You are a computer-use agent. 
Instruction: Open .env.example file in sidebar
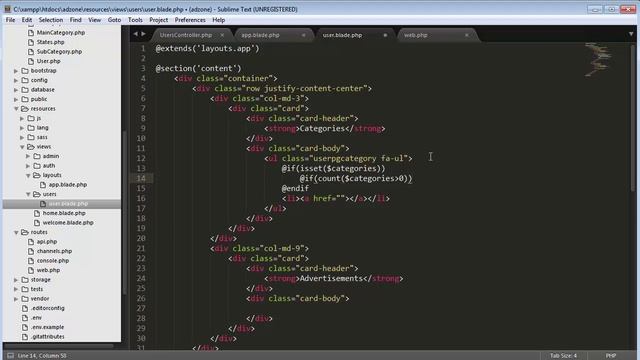click(x=47, y=327)
